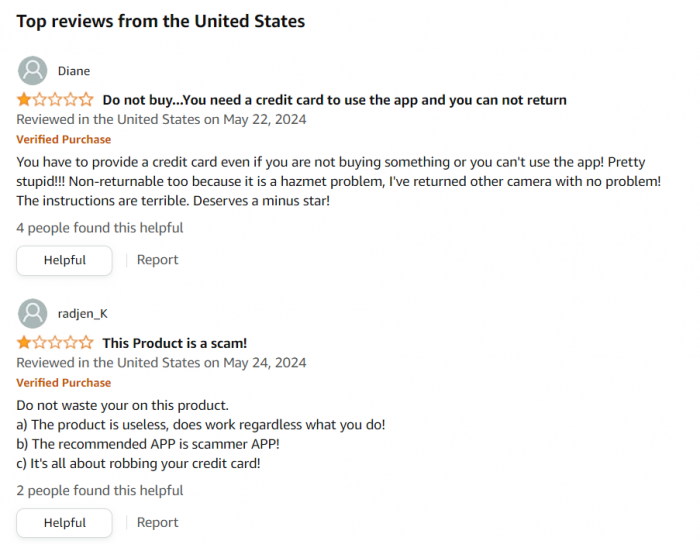The image size is (700, 544).
Task: Click '2 people found this helpful' text
Action: coord(100,490)
